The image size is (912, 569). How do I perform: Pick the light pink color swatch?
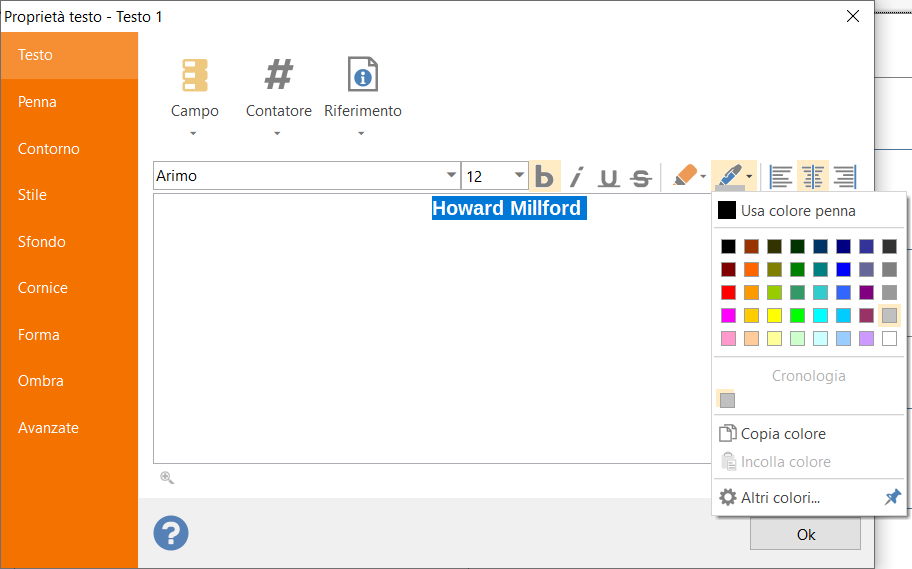click(728, 338)
